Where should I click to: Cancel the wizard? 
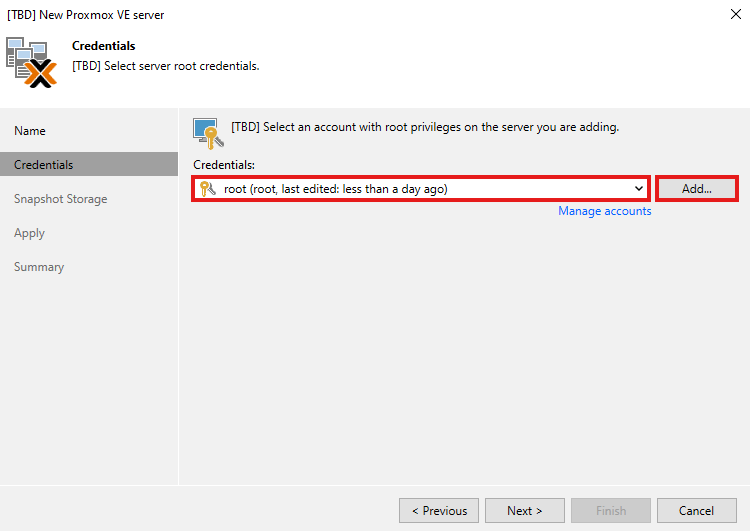696,511
